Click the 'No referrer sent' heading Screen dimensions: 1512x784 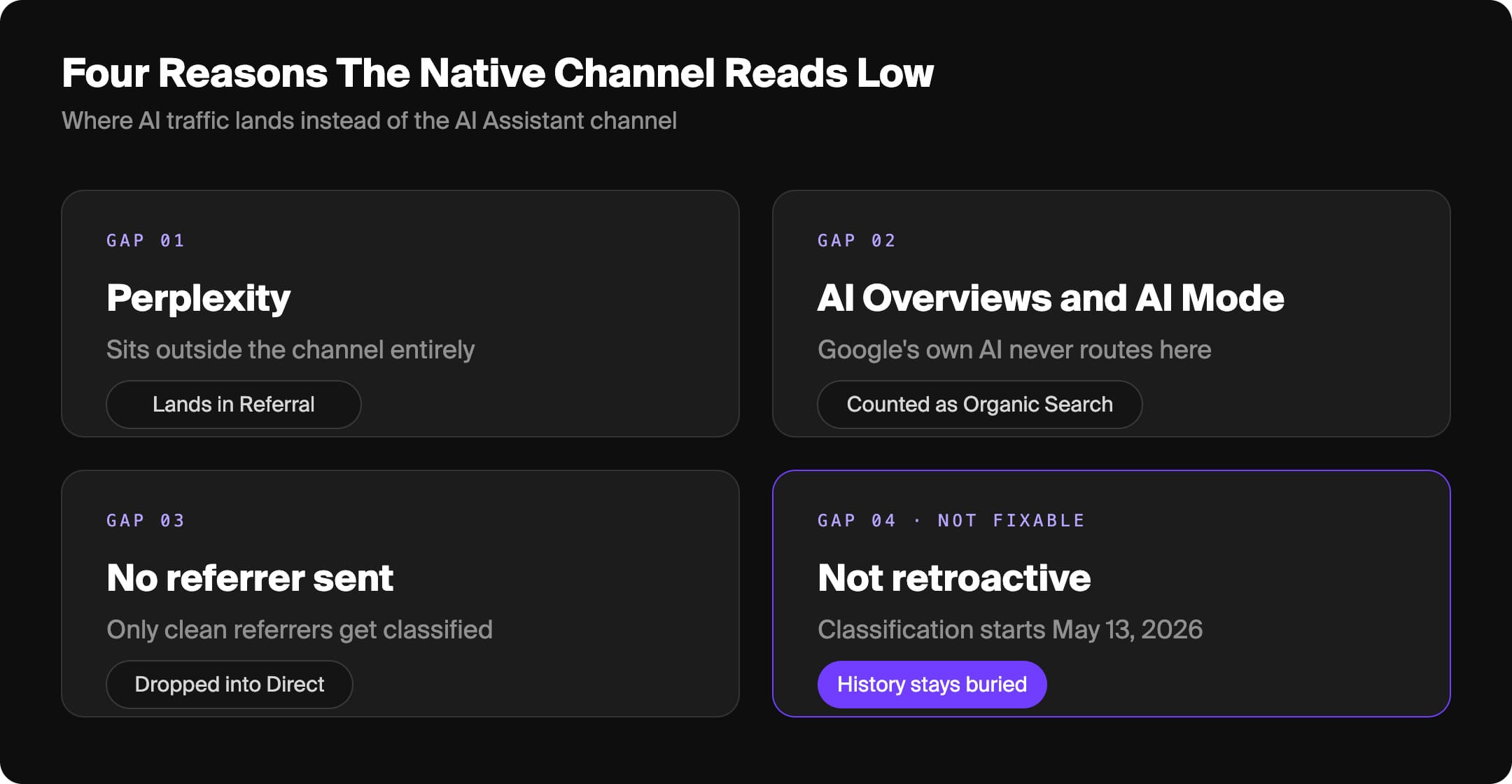(x=250, y=578)
